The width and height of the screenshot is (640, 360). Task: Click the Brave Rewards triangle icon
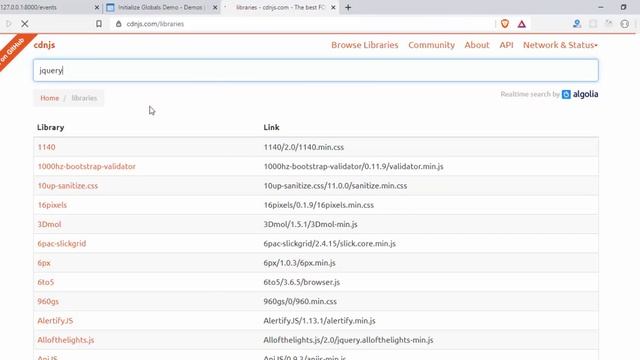pyautogui.click(x=522, y=24)
